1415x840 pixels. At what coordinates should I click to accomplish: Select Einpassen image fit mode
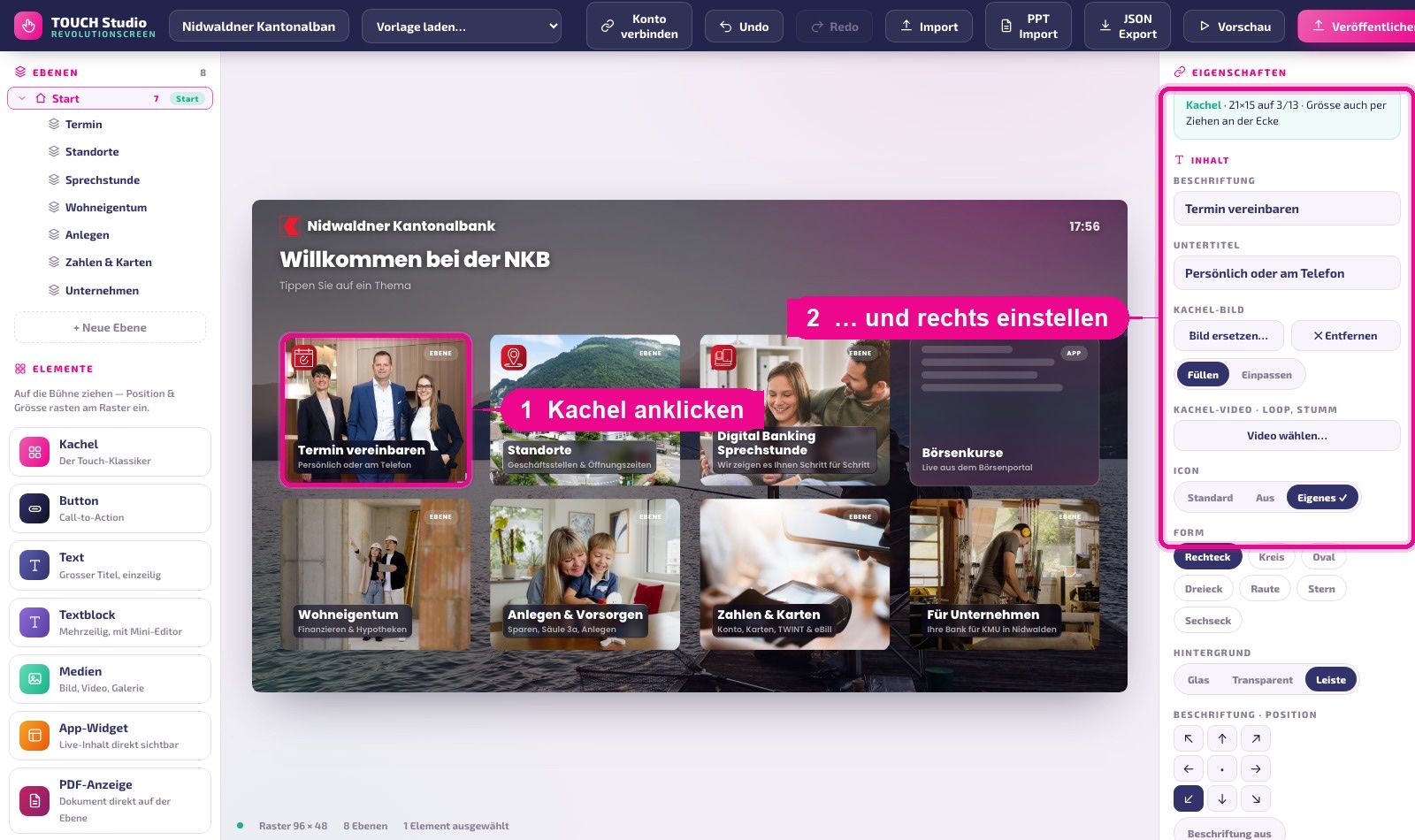(1266, 375)
